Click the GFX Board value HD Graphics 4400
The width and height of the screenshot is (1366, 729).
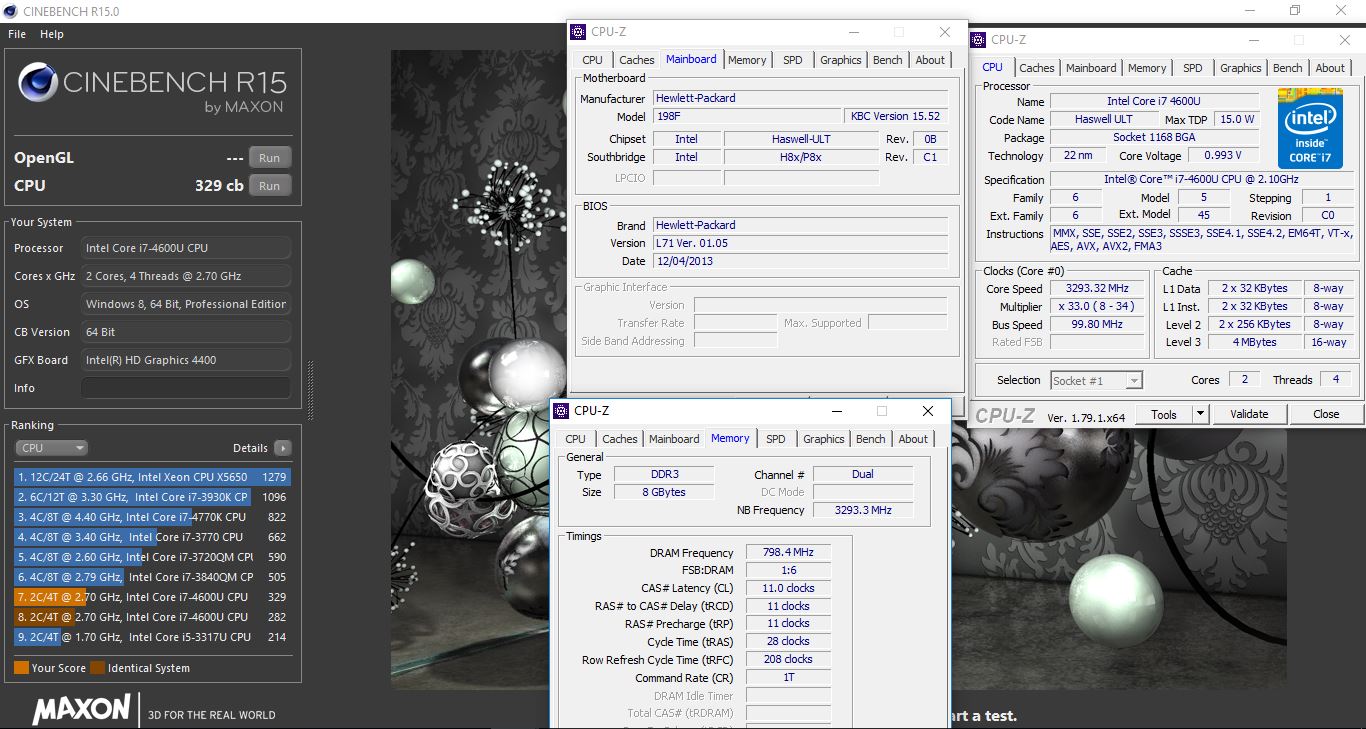pyautogui.click(x=186, y=360)
